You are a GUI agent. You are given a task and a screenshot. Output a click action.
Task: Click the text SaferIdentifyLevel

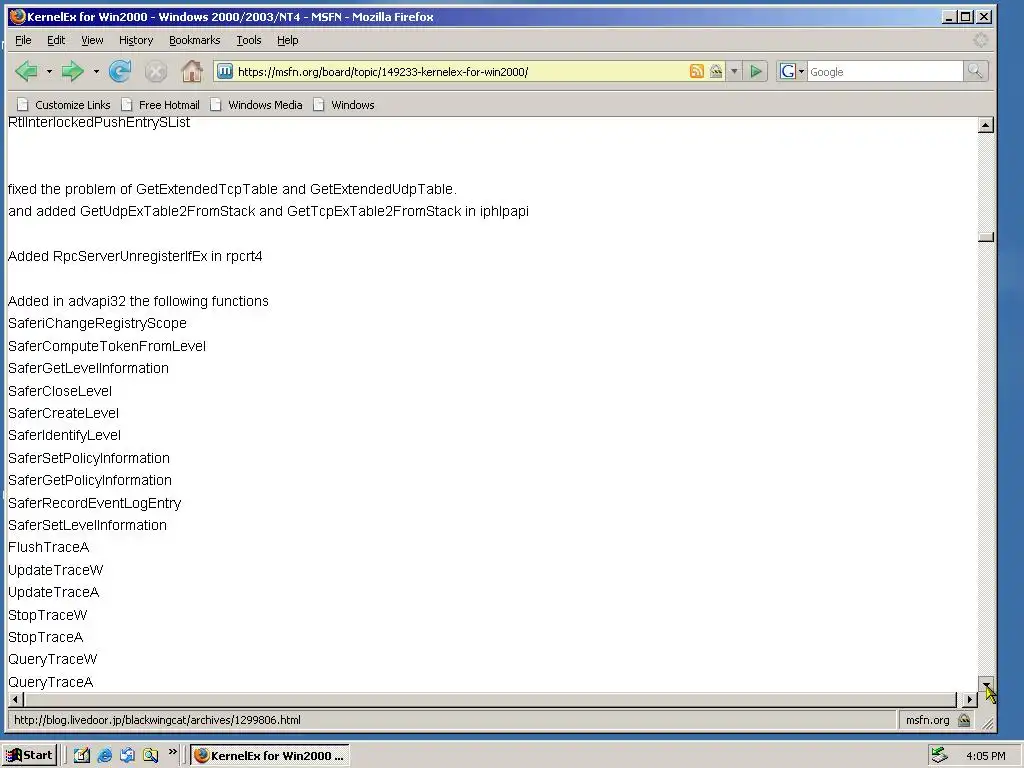[x=65, y=436]
